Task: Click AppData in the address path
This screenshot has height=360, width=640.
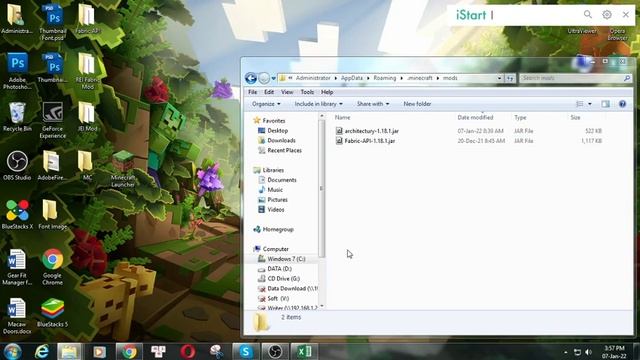Action: [x=352, y=78]
